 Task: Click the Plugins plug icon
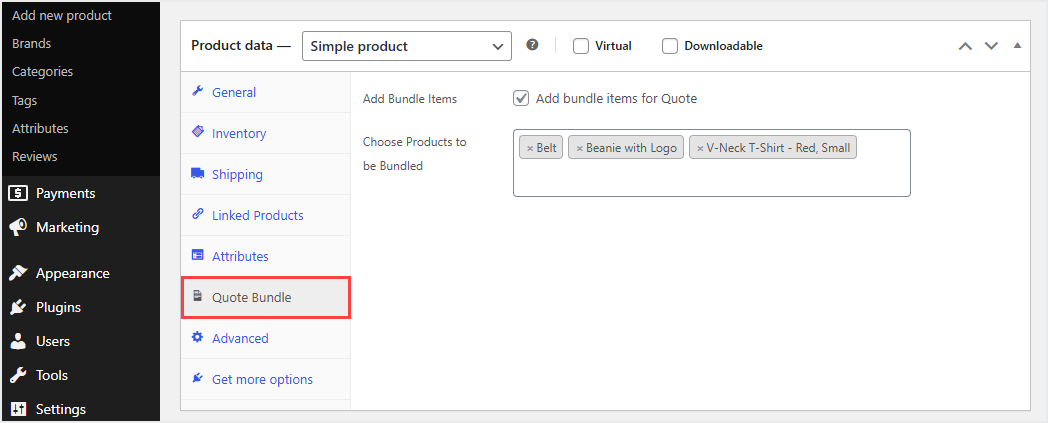(x=18, y=307)
